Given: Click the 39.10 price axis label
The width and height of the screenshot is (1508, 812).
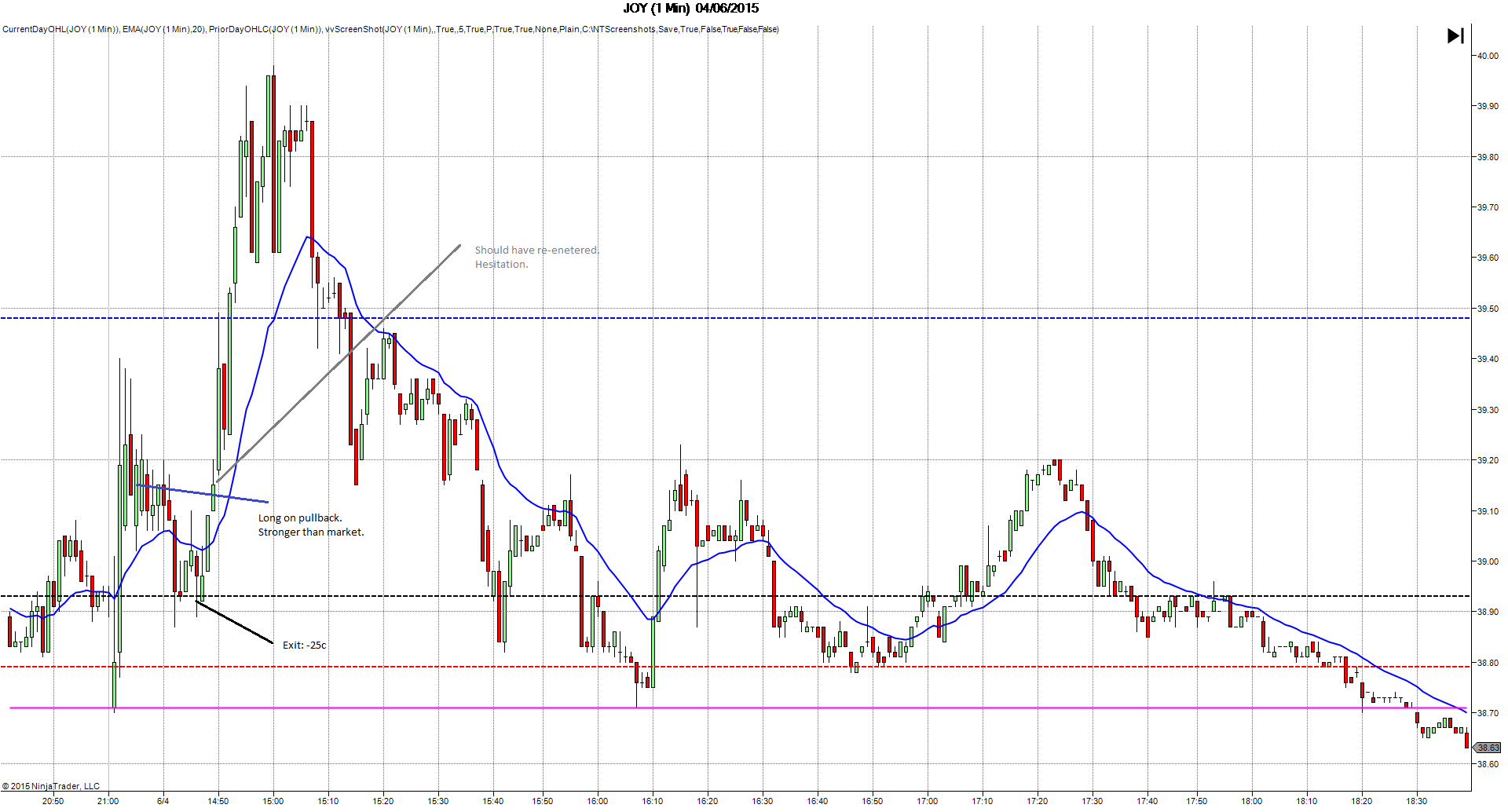Looking at the screenshot, I should [1488, 511].
